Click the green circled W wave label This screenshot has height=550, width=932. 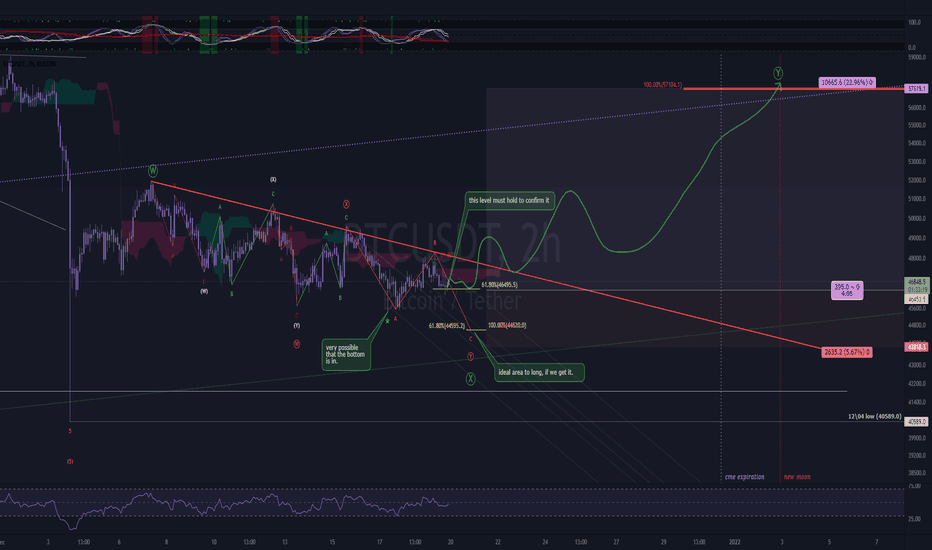153,171
